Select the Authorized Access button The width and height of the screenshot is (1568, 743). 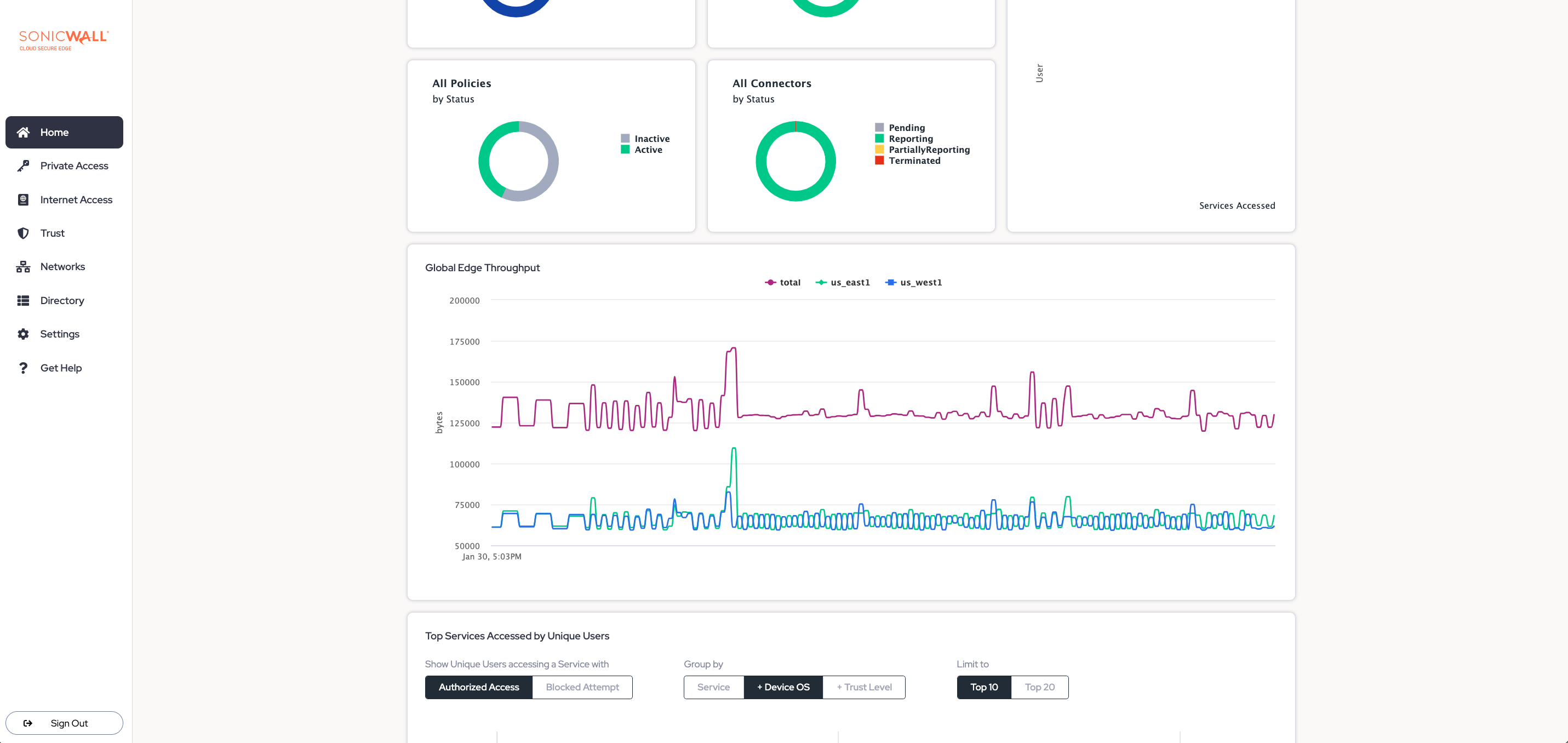478,687
